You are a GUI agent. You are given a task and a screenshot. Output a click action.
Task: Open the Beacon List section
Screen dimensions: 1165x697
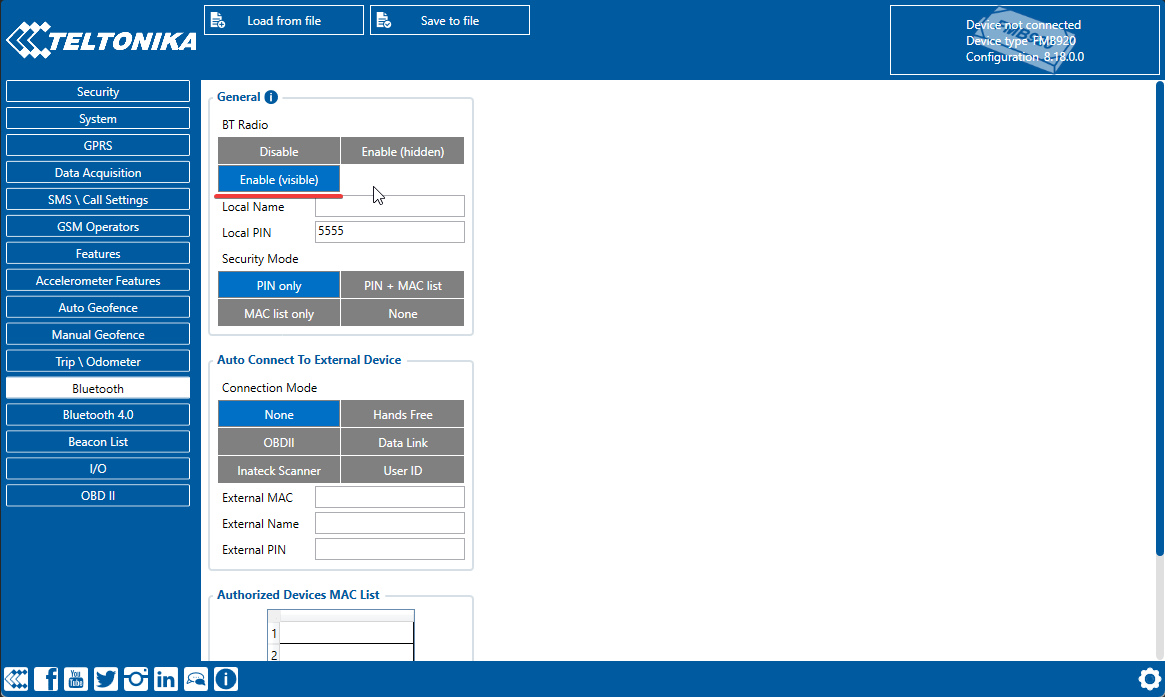98,441
